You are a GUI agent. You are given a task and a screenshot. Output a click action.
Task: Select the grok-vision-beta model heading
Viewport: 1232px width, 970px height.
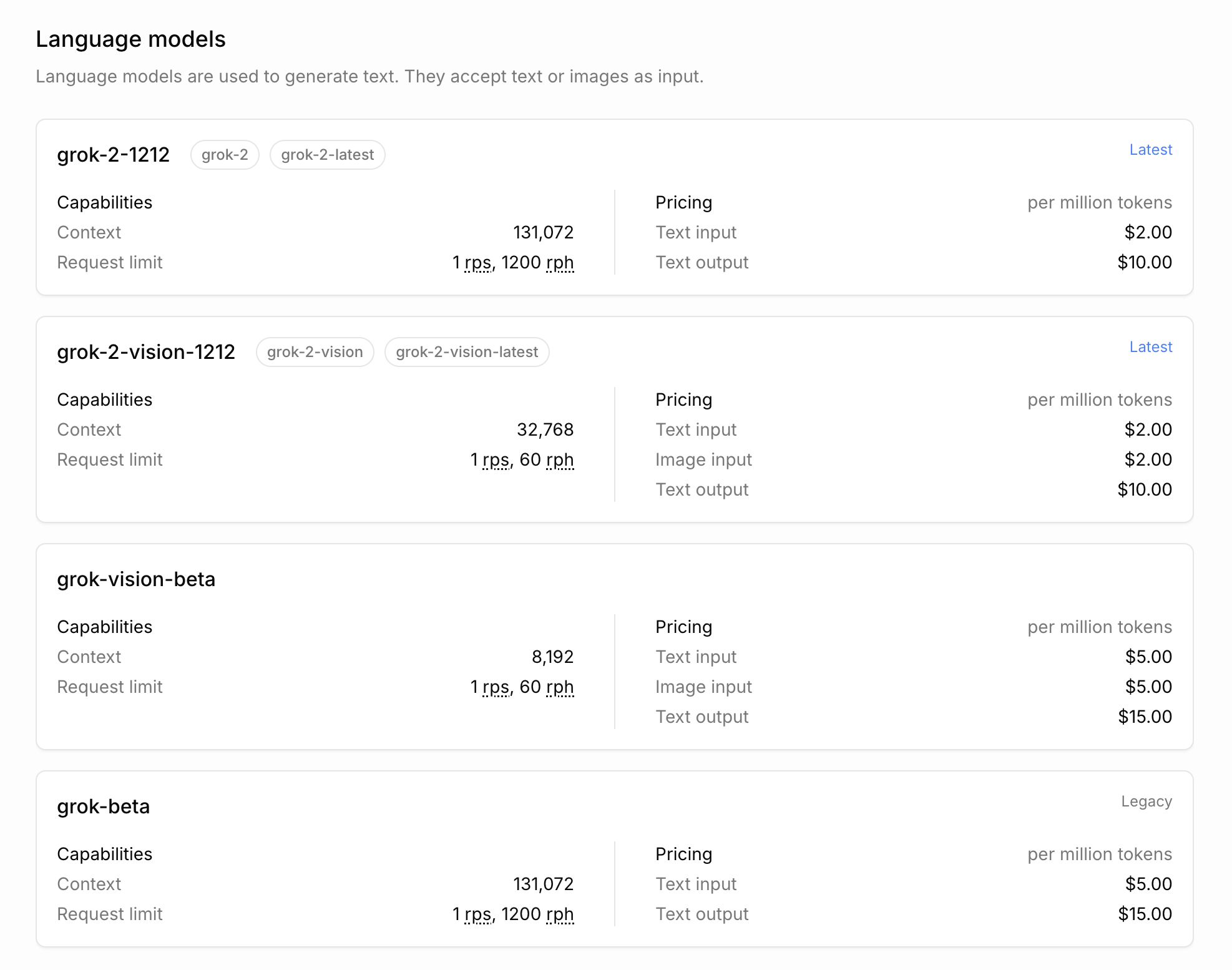click(x=136, y=579)
